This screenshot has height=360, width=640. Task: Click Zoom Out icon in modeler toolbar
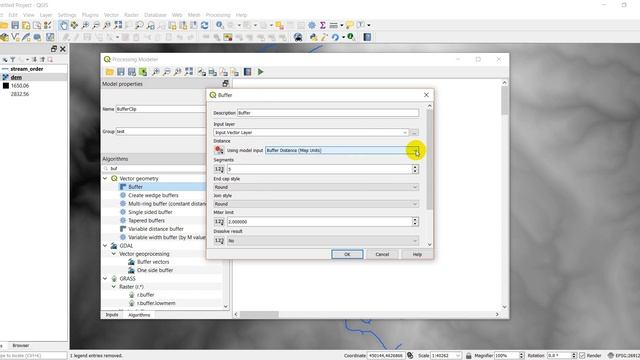point(167,72)
